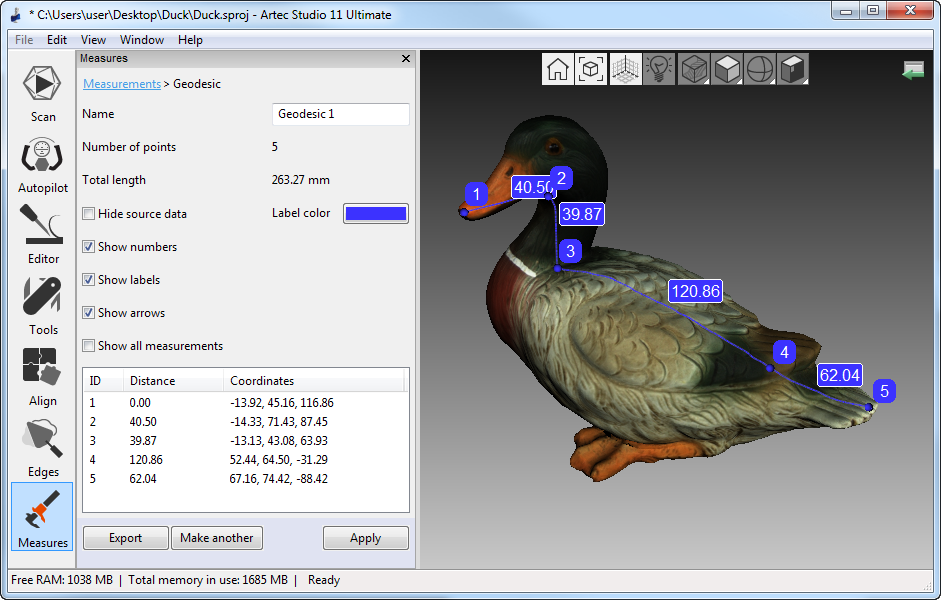Open the View menu

pyautogui.click(x=93, y=40)
